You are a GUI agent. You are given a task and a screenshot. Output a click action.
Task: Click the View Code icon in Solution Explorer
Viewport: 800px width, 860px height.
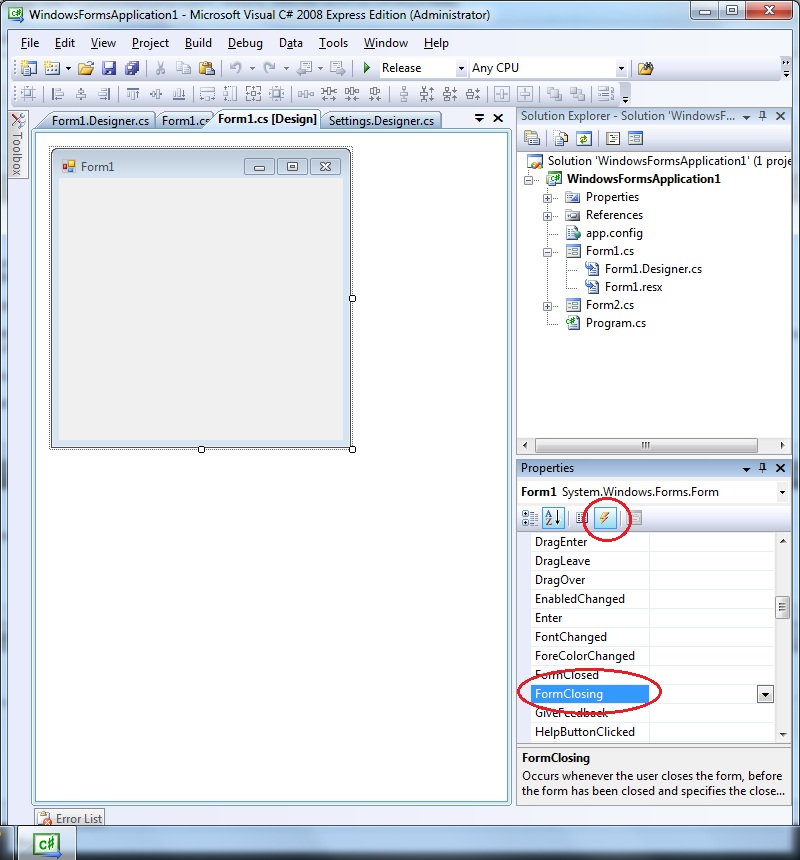pyautogui.click(x=612, y=139)
